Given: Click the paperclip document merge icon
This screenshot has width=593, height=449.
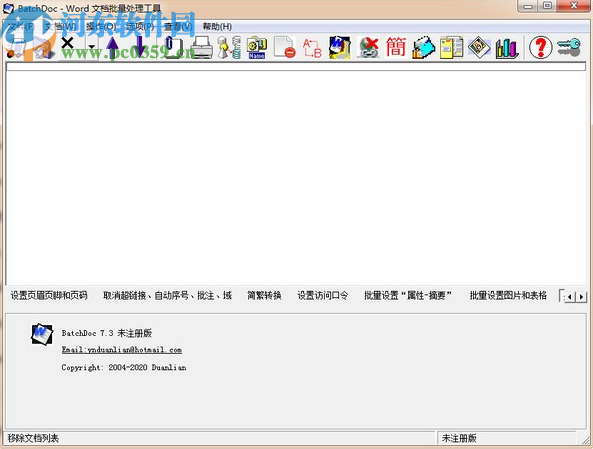Looking at the screenshot, I should tap(174, 47).
